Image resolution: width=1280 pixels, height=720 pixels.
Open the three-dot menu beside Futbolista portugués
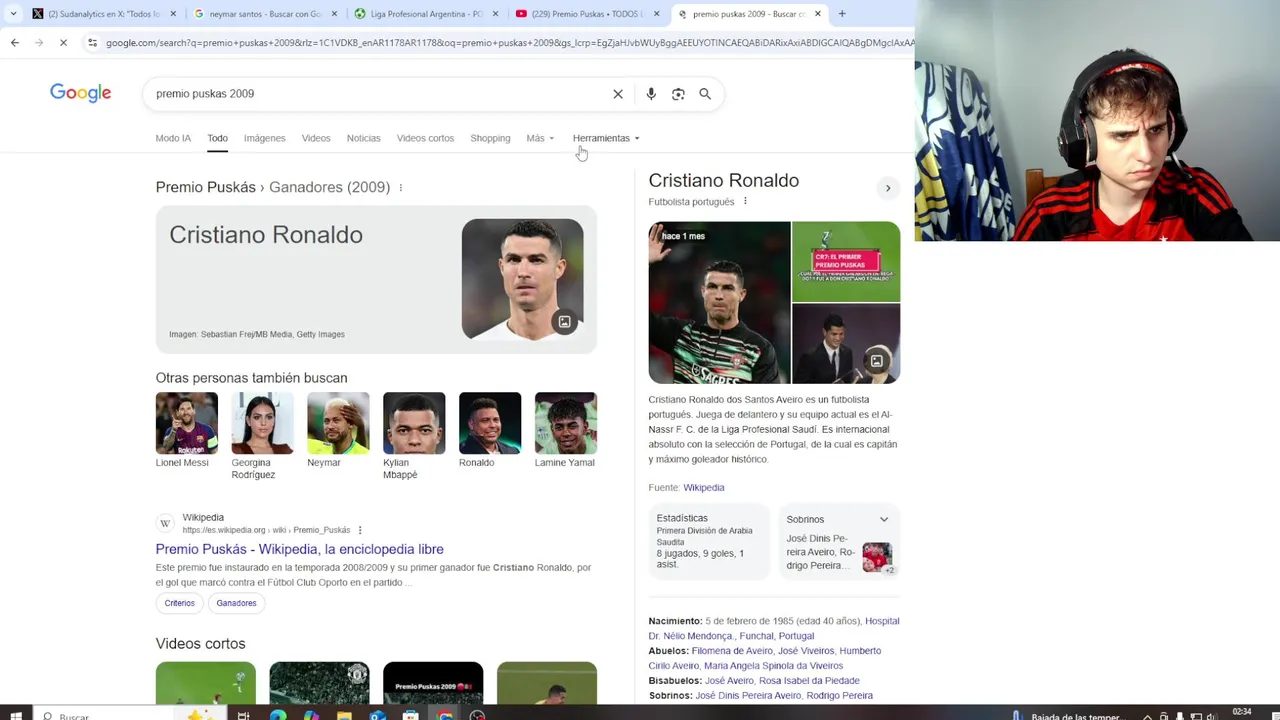(x=745, y=201)
